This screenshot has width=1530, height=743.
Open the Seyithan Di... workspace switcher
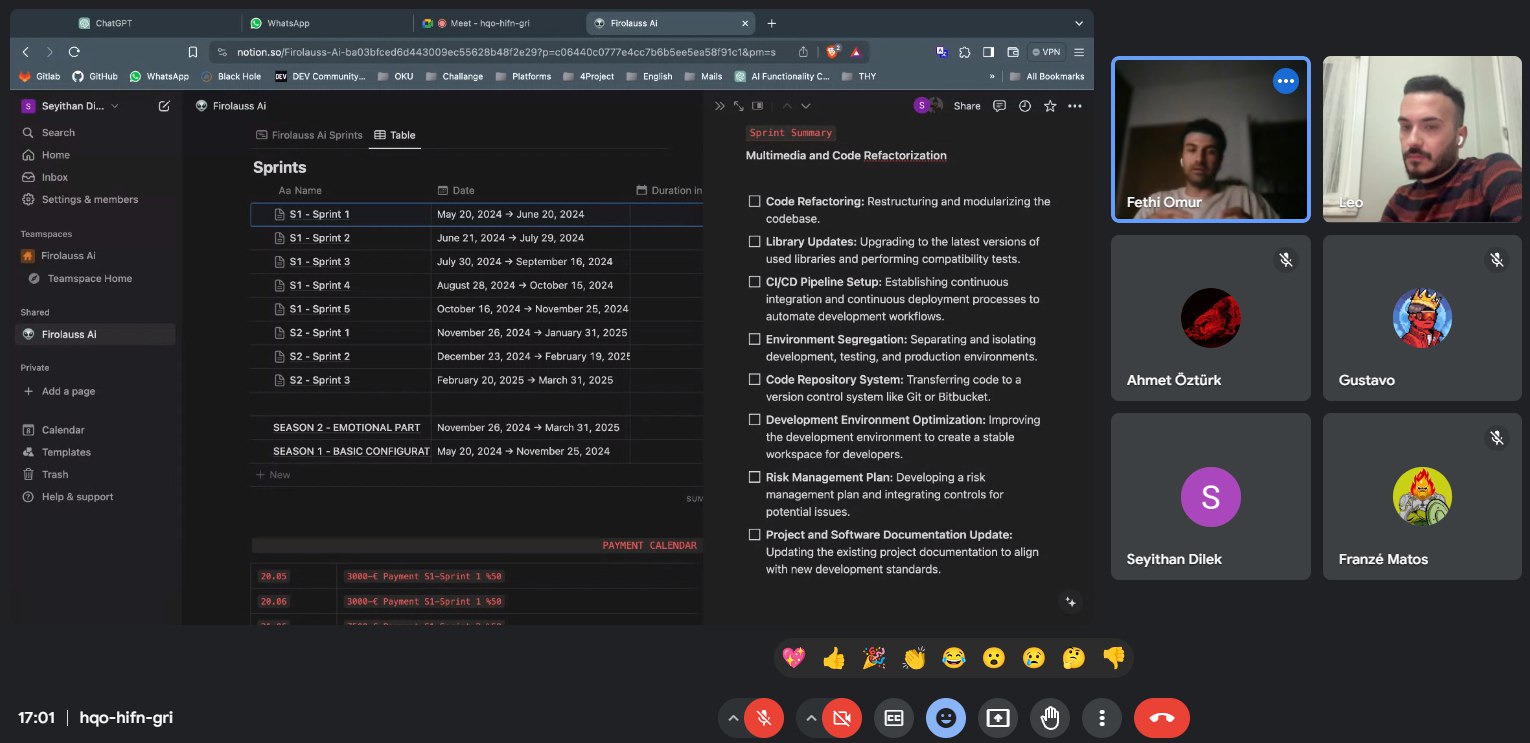point(70,106)
